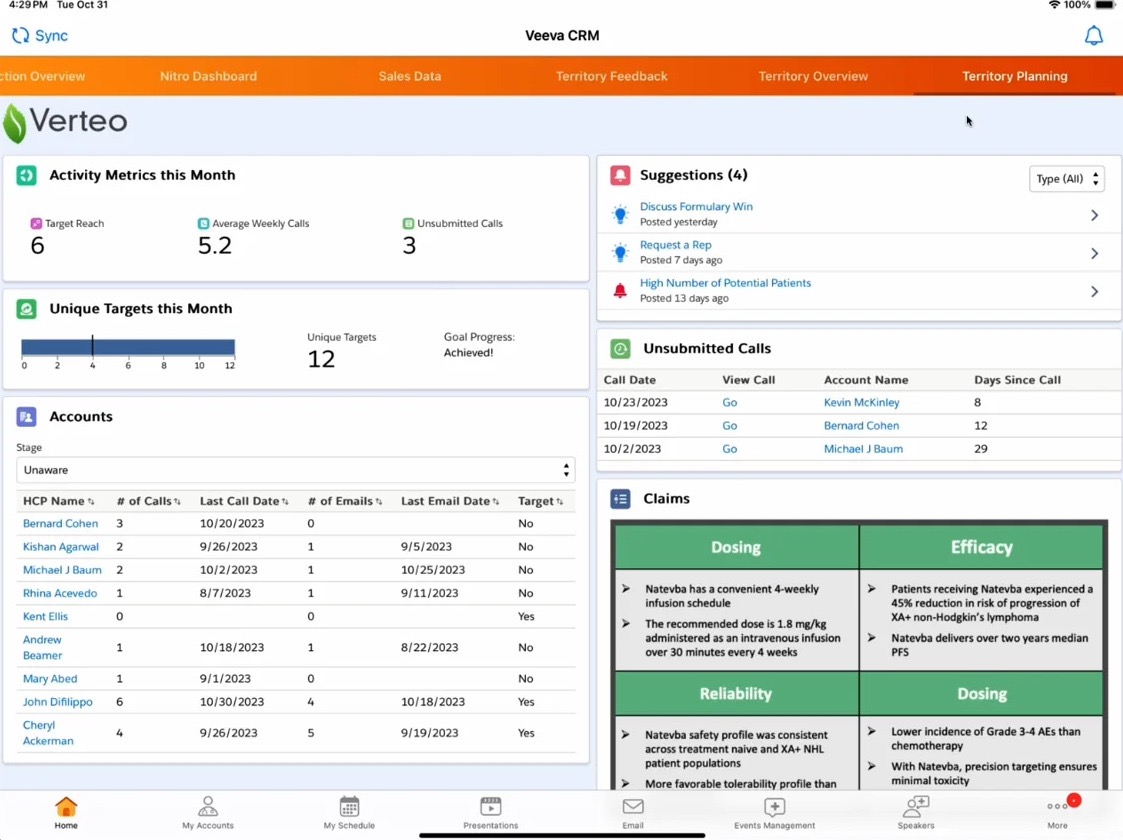
Task: Click the Dosing claims header tile
Action: click(736, 547)
